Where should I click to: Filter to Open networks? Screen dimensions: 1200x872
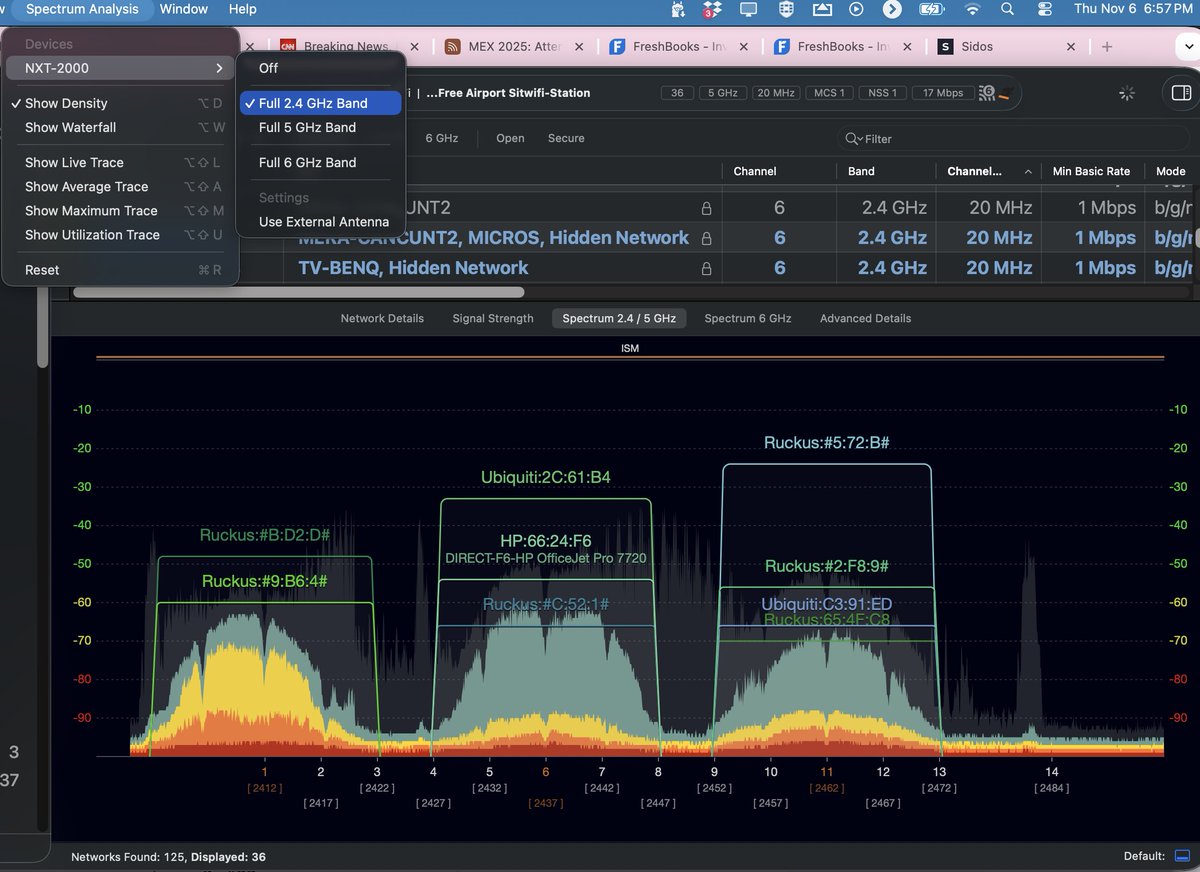click(510, 138)
